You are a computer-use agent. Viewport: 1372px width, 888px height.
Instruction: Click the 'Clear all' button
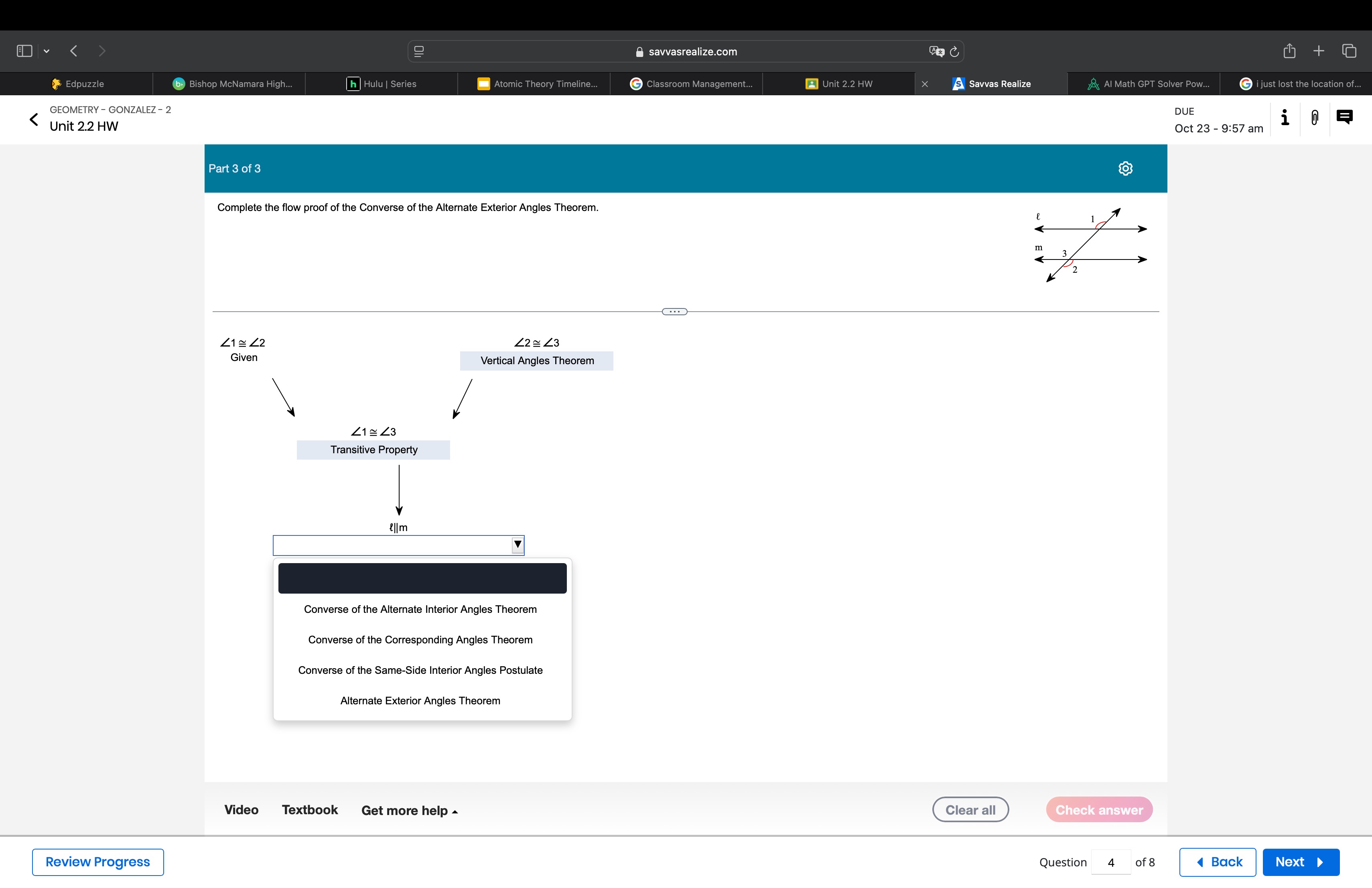971,809
